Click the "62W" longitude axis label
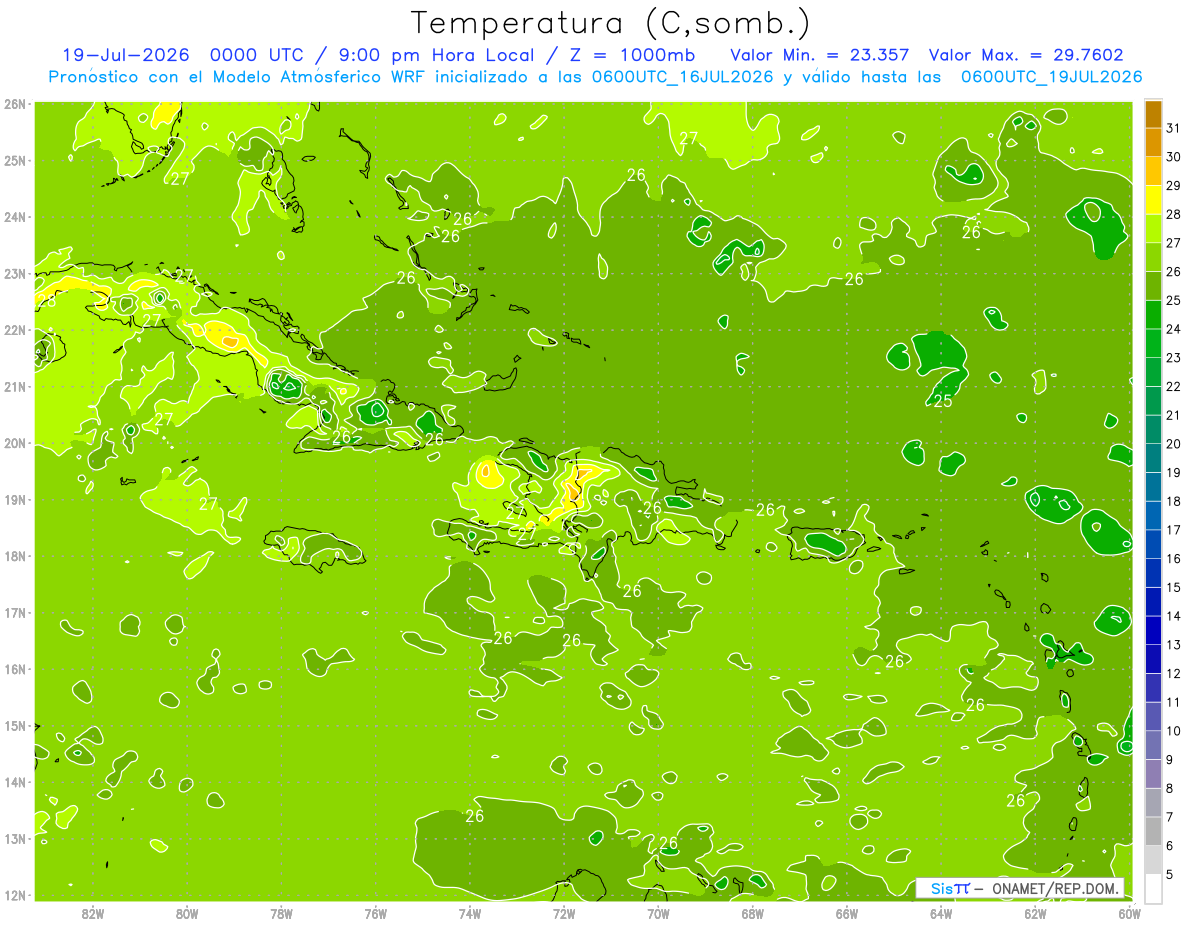Screen dimensions: 1200x927 coord(1036,913)
